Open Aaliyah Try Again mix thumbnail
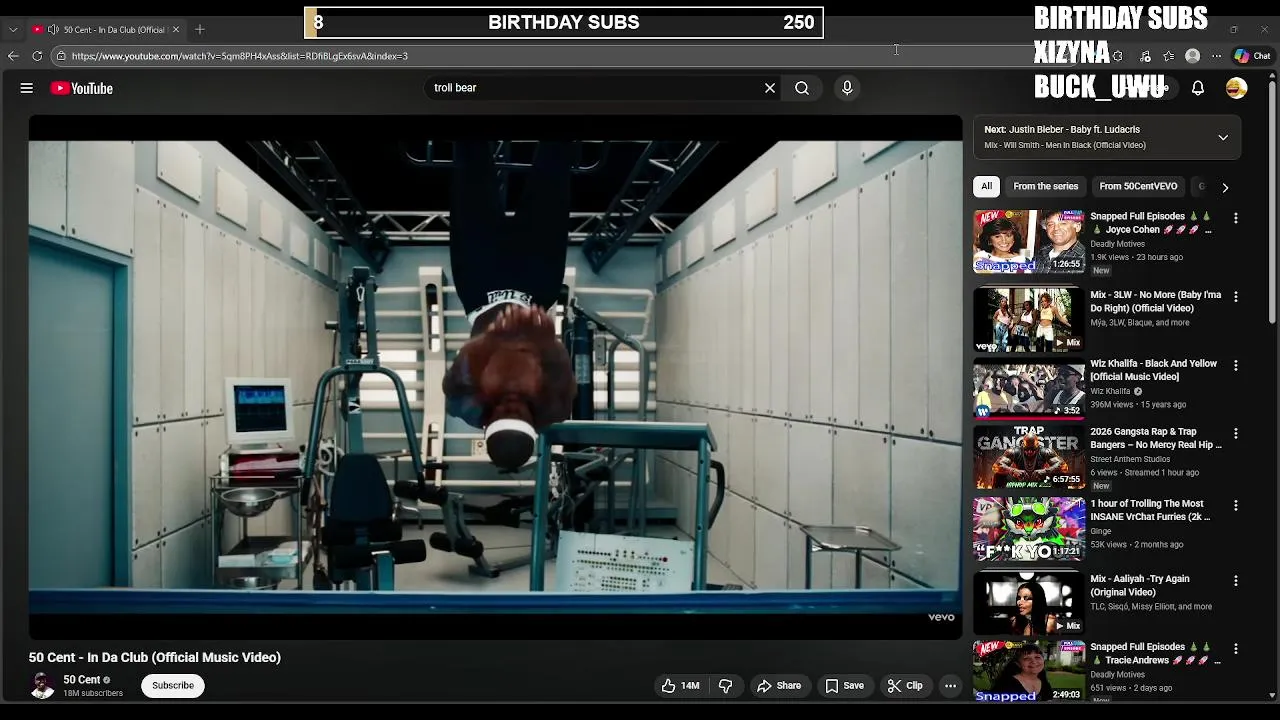This screenshot has width=1280, height=720. (x=1029, y=604)
